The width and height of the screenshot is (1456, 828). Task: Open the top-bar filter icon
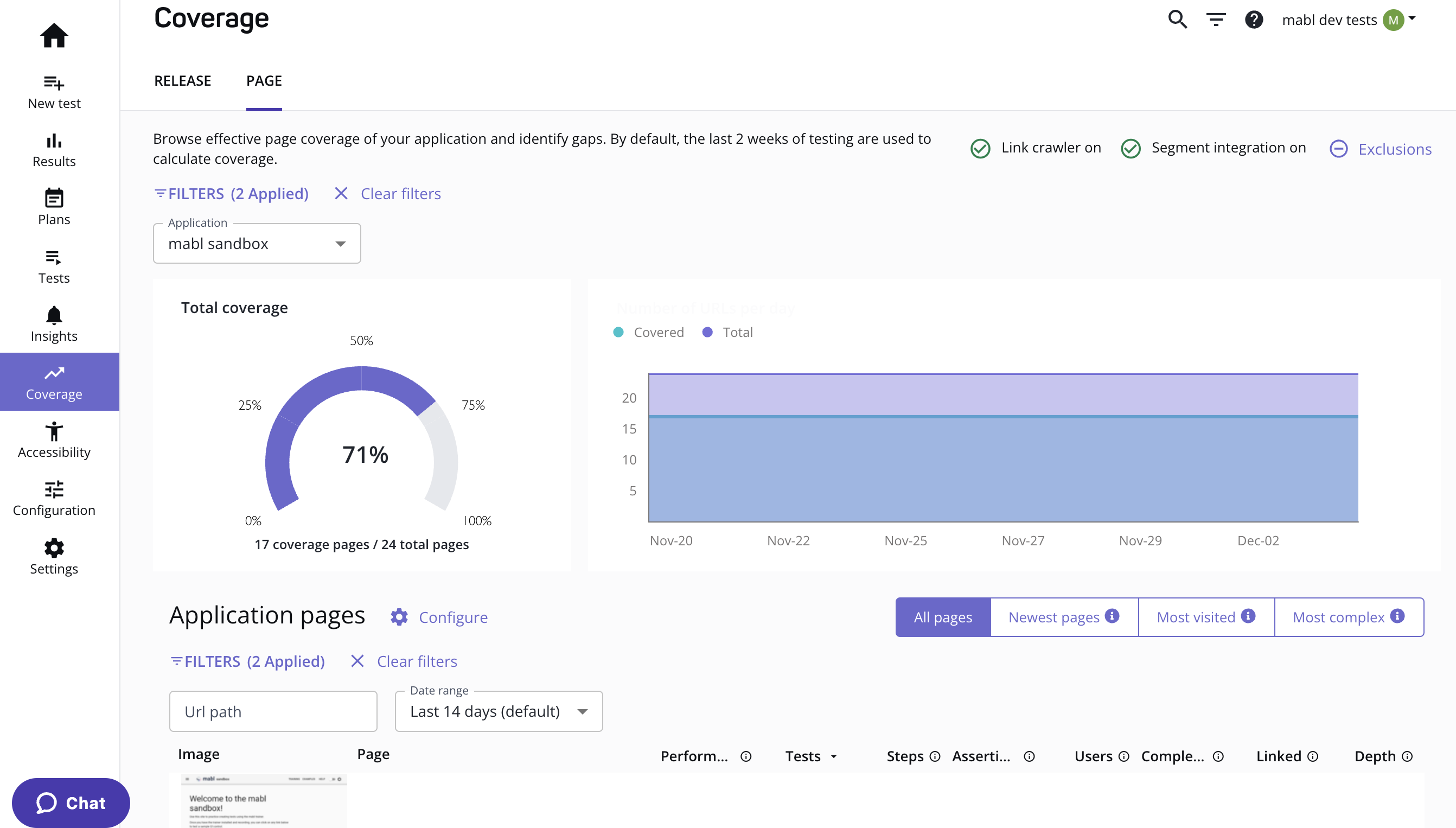(x=1216, y=20)
